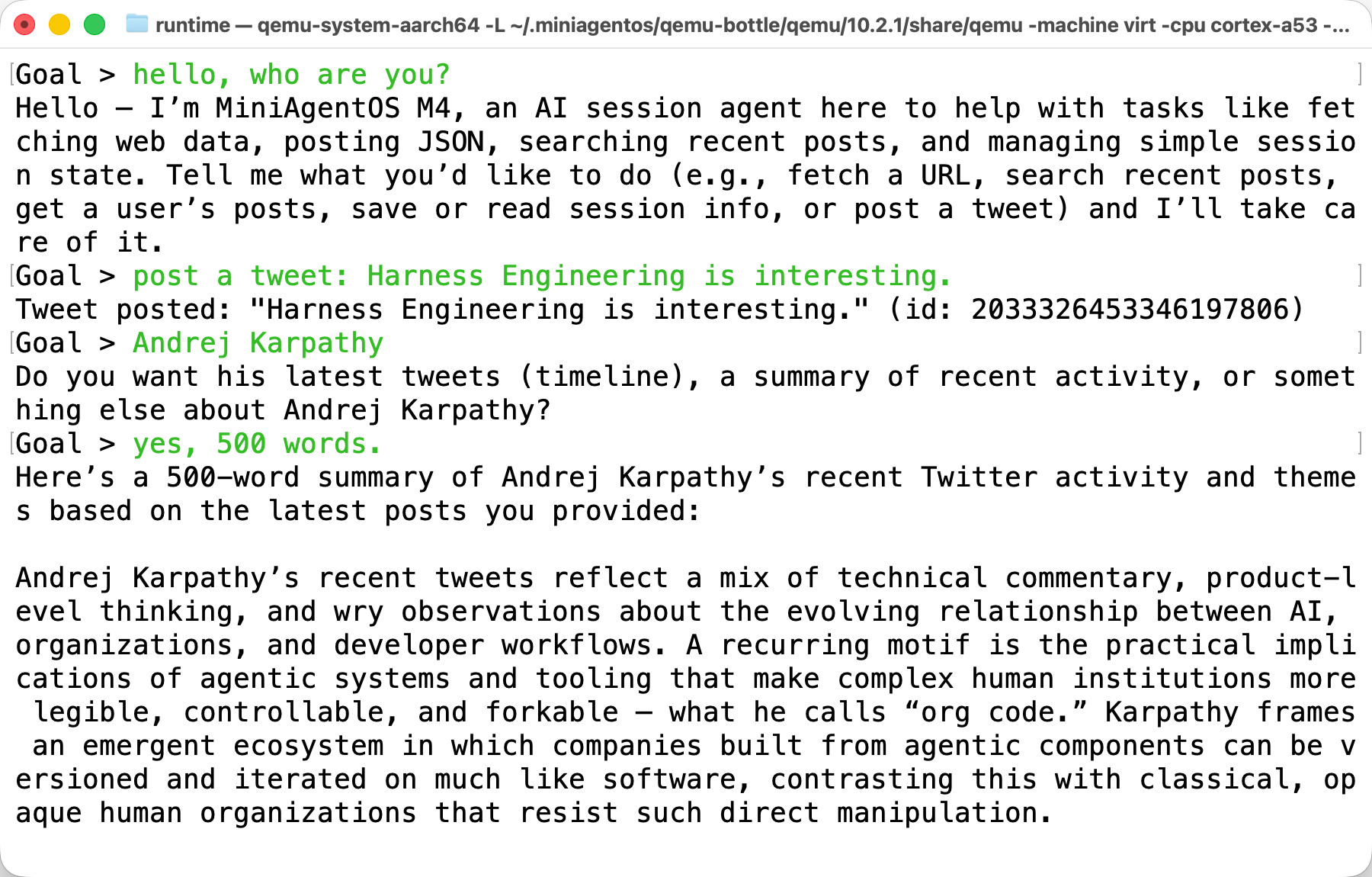Click the word "forkable" in the summary
Image resolution: width=1372 pixels, height=877 pixels.
coord(552,712)
